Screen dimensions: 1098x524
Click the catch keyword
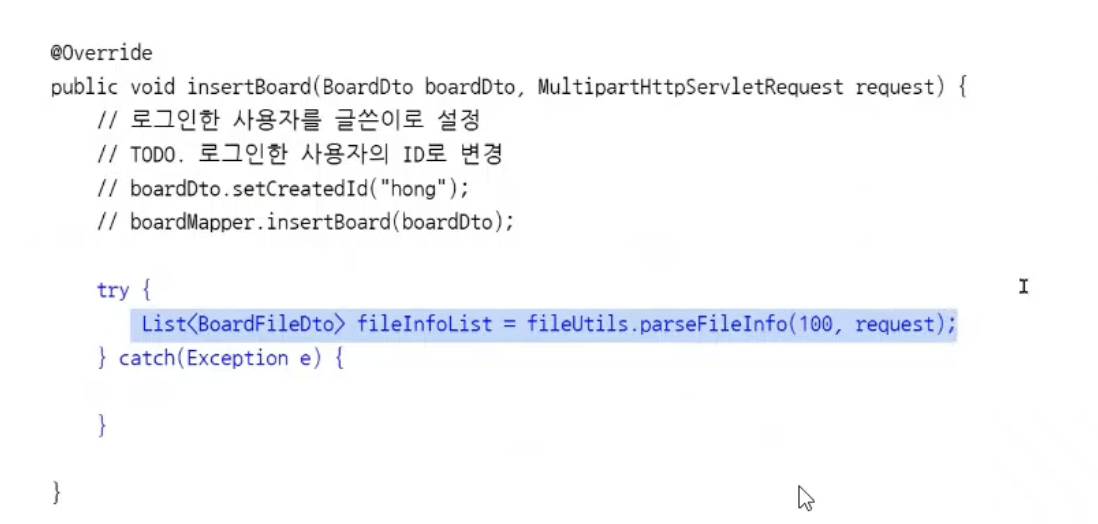[x=142, y=359]
